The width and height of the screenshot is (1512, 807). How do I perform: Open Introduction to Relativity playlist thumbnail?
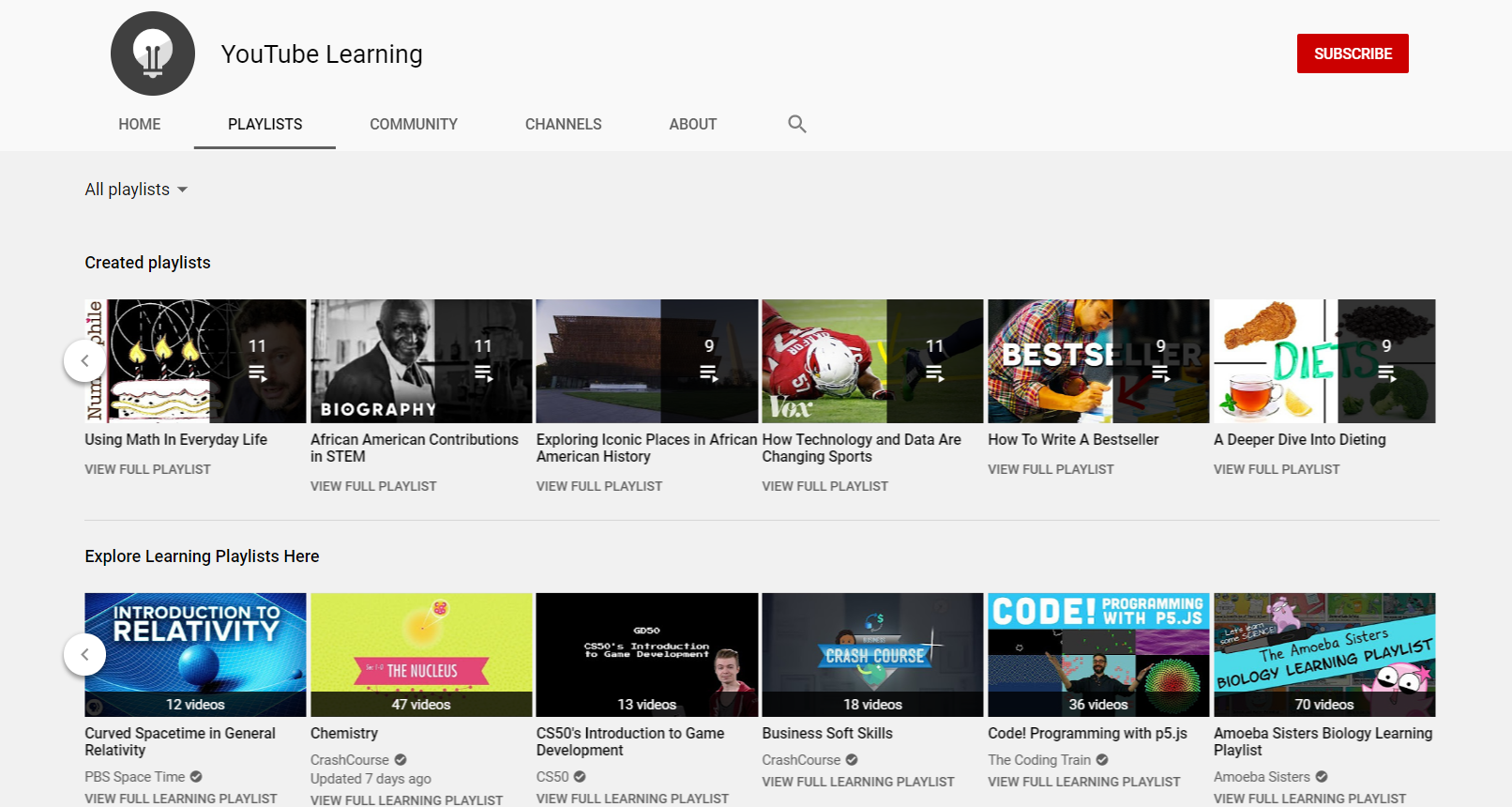click(195, 655)
